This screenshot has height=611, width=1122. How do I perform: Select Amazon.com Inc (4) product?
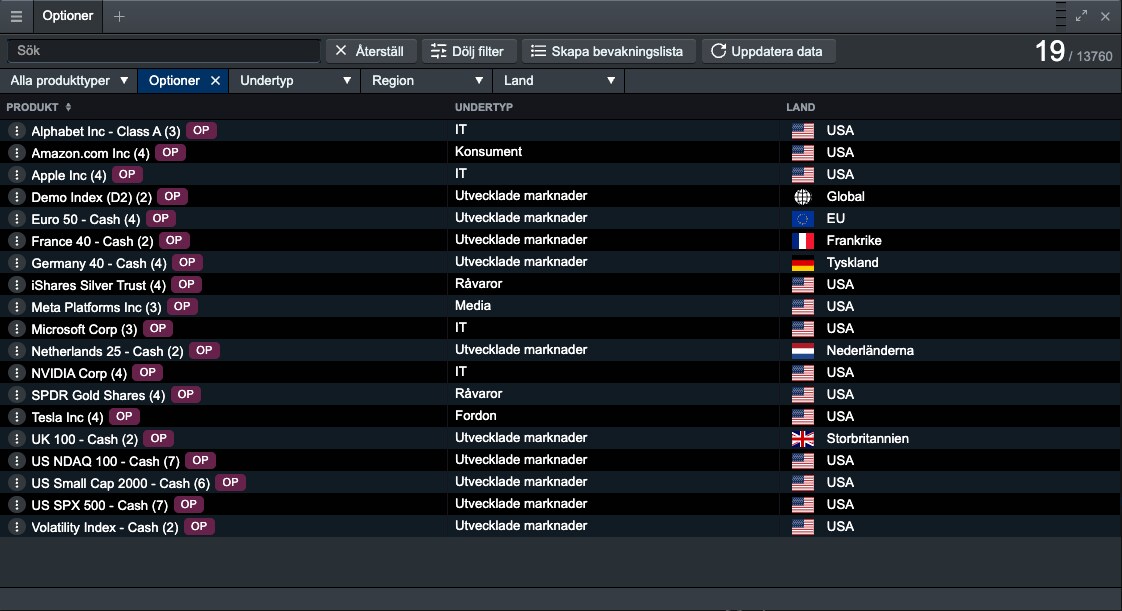click(x=90, y=154)
